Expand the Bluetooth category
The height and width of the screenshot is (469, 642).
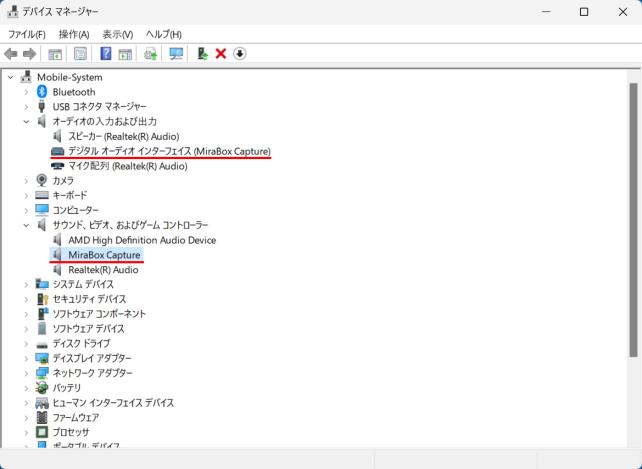click(x=27, y=92)
